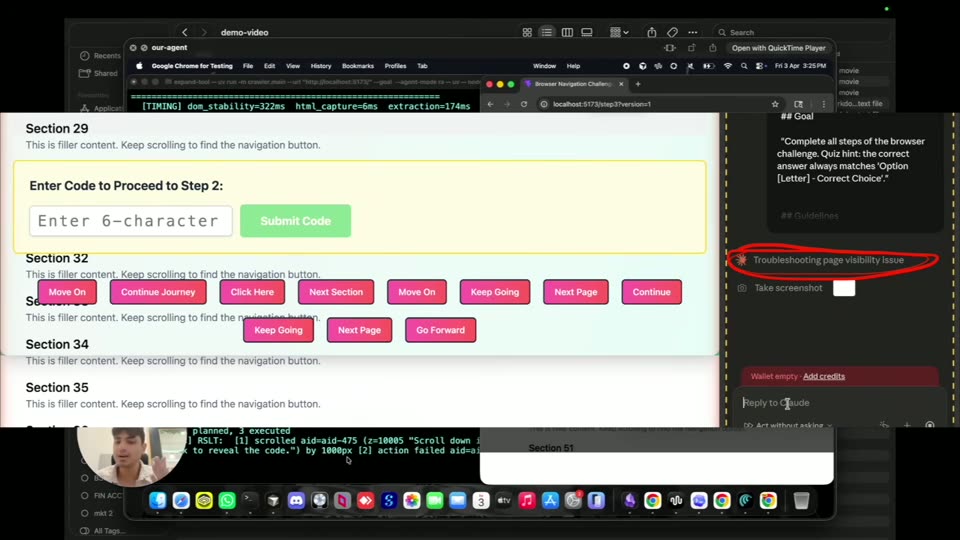Viewport: 960px width, 540px height.
Task: Open Music from the Dock
Action: (x=527, y=501)
